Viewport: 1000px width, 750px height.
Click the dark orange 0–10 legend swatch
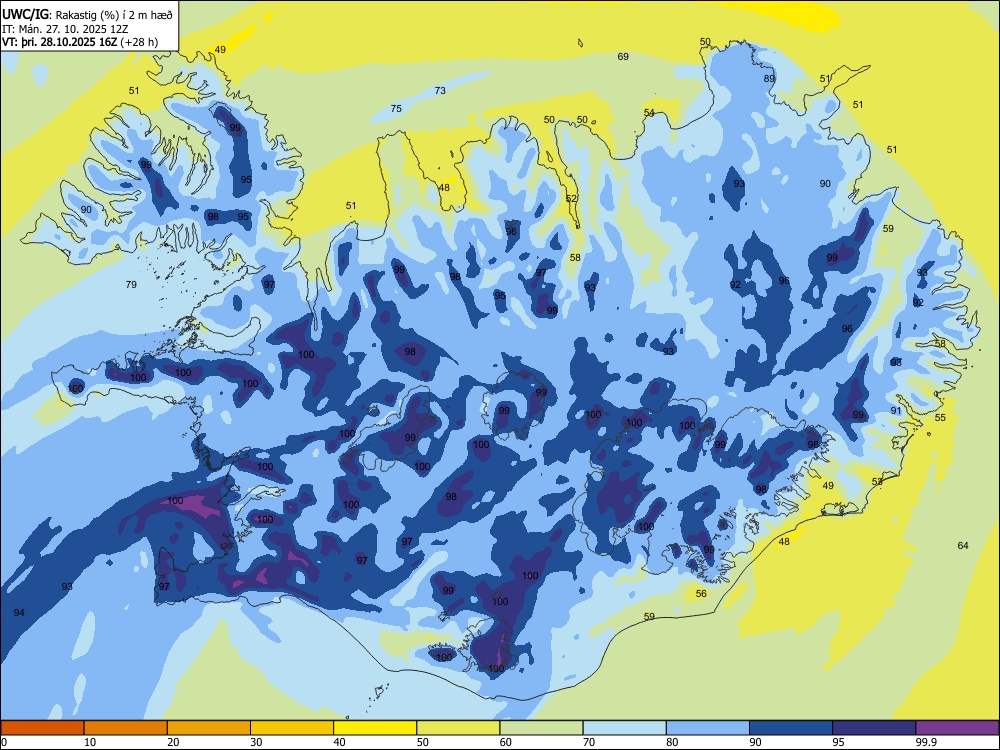[x=42, y=728]
